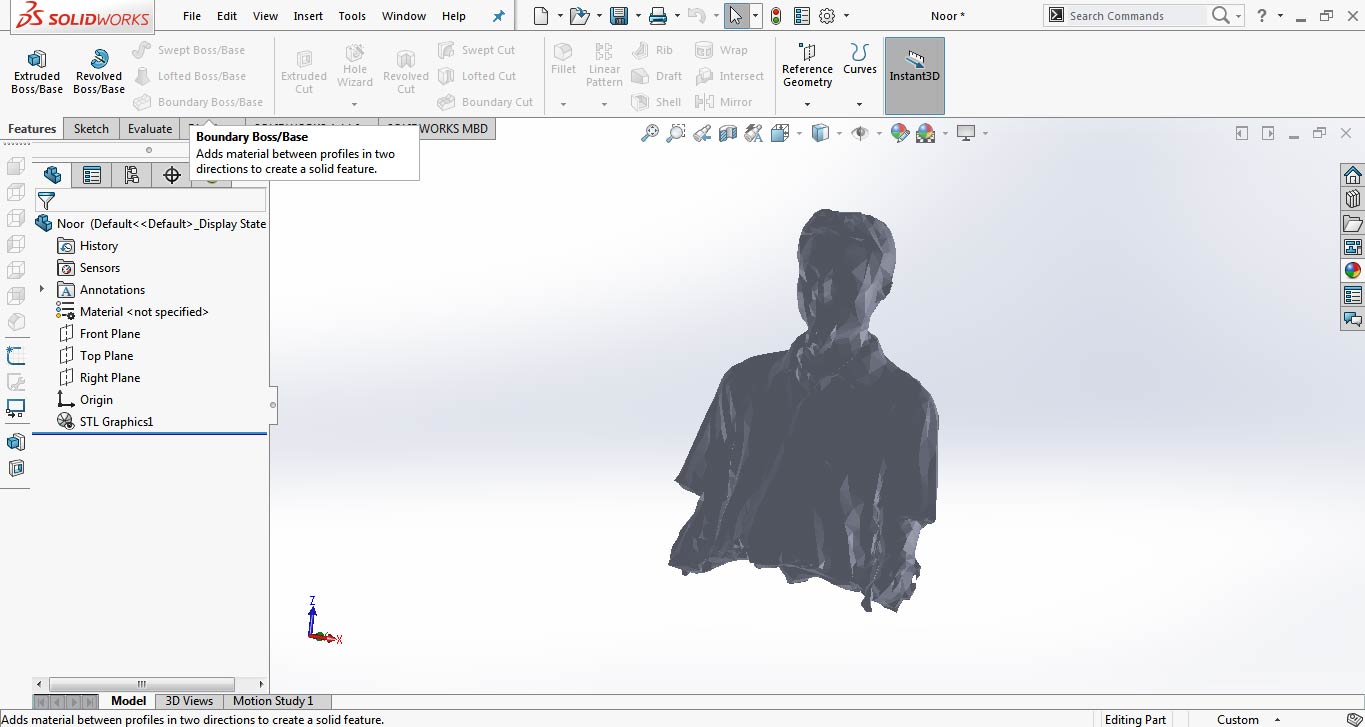
Task: Toggle the menu bar pin
Action: (x=499, y=16)
